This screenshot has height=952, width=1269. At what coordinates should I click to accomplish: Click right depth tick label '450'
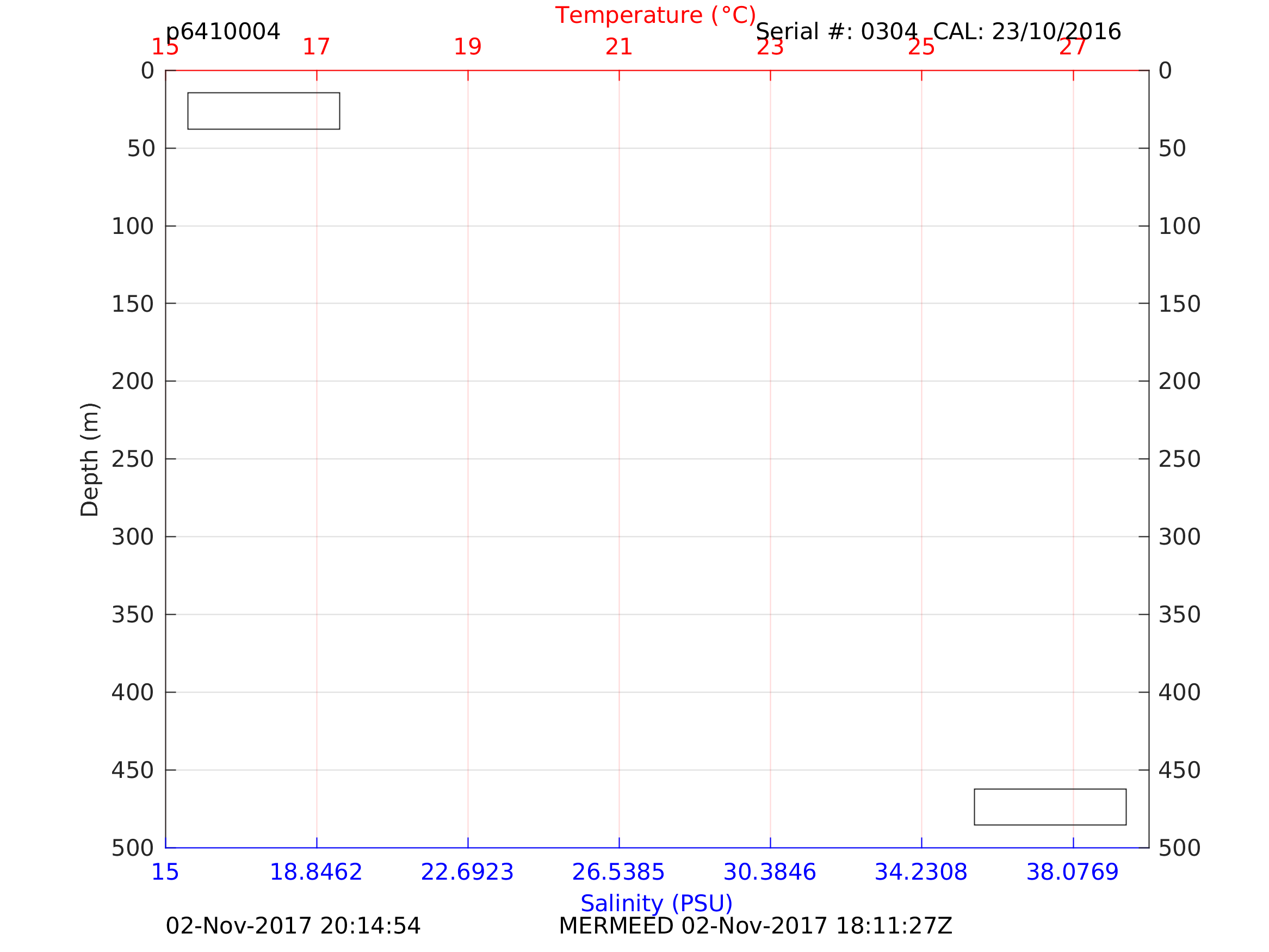click(1179, 770)
